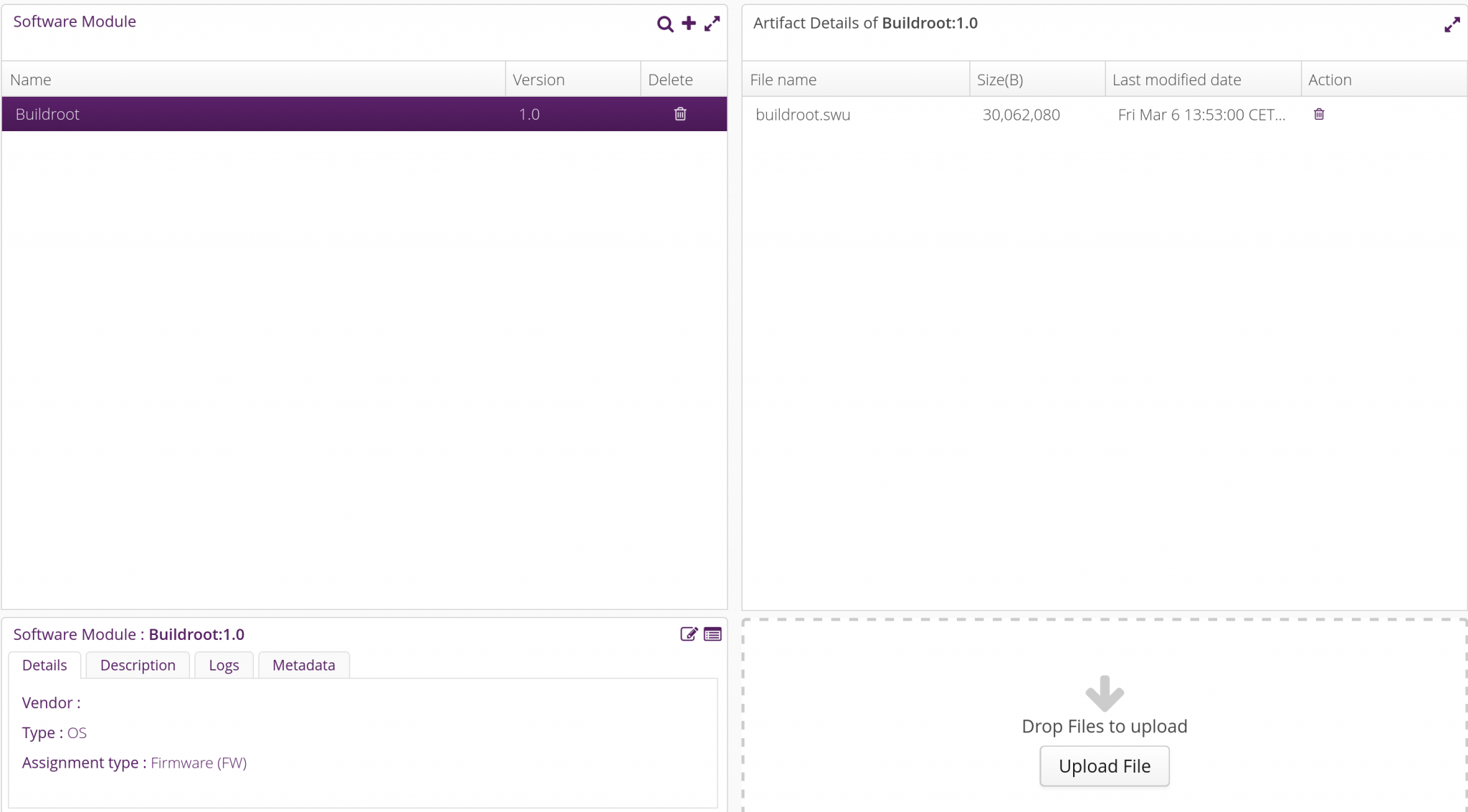Click Upload File button
This screenshot has width=1468, height=812.
coord(1104,766)
